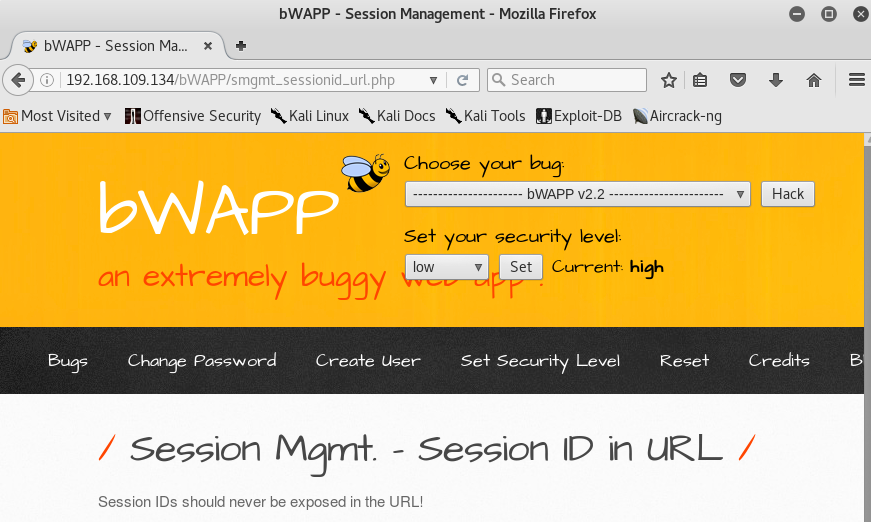Open the Most Visited bookmarks folder
Screen dimensions: 871x522
[57, 116]
